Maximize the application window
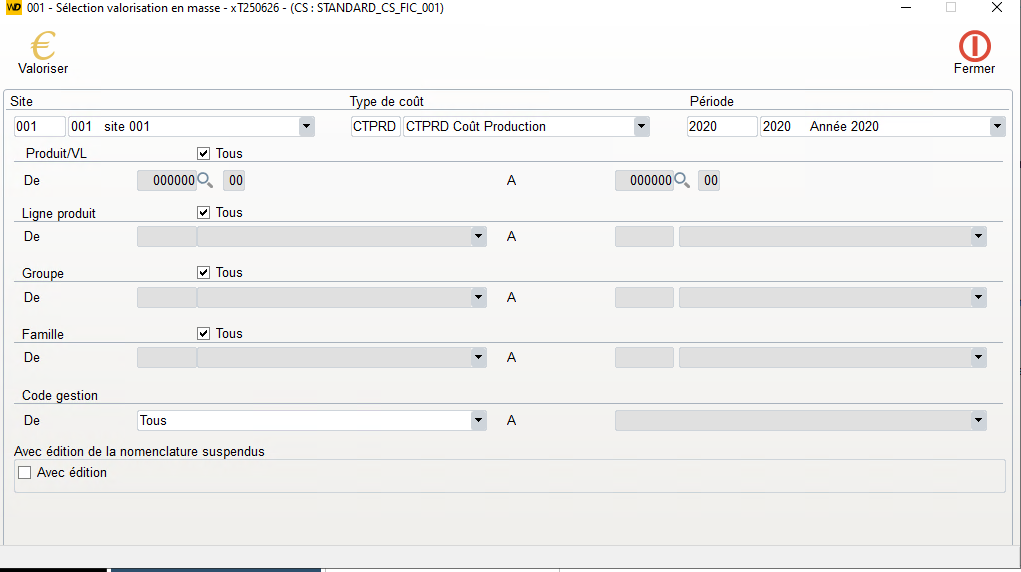This screenshot has height=572, width=1021. pyautogui.click(x=951, y=8)
